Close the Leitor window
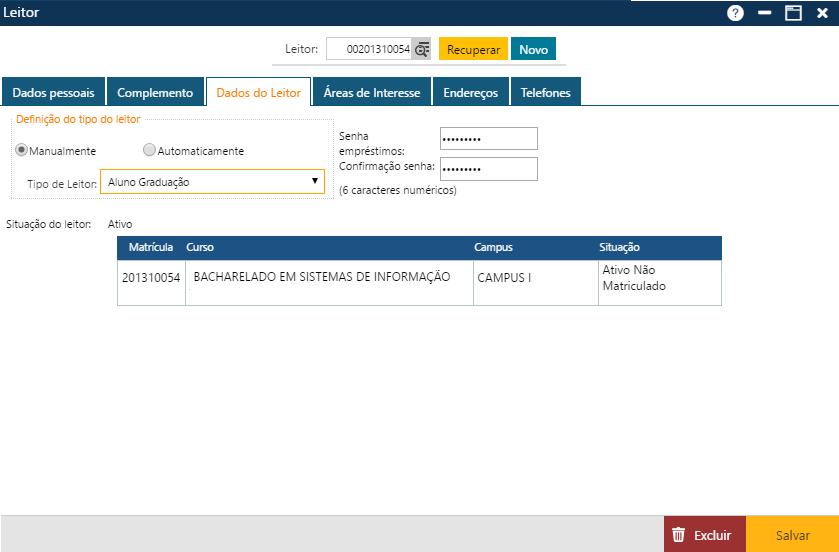This screenshot has height=552, width=839. [x=822, y=13]
